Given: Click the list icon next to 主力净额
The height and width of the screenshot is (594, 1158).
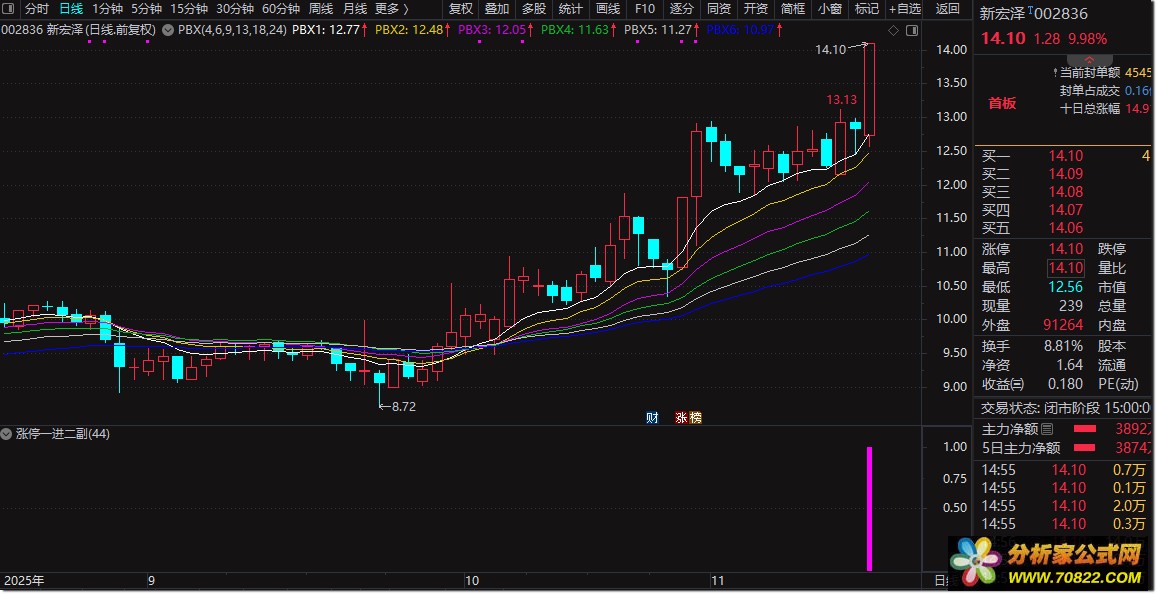Looking at the screenshot, I should pos(1047,429).
